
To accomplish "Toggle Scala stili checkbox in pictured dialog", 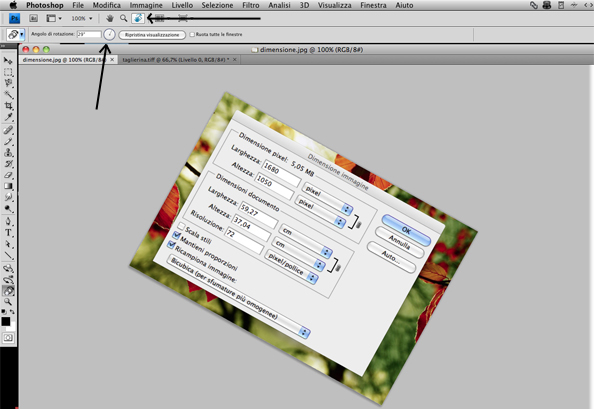I will click(x=181, y=226).
